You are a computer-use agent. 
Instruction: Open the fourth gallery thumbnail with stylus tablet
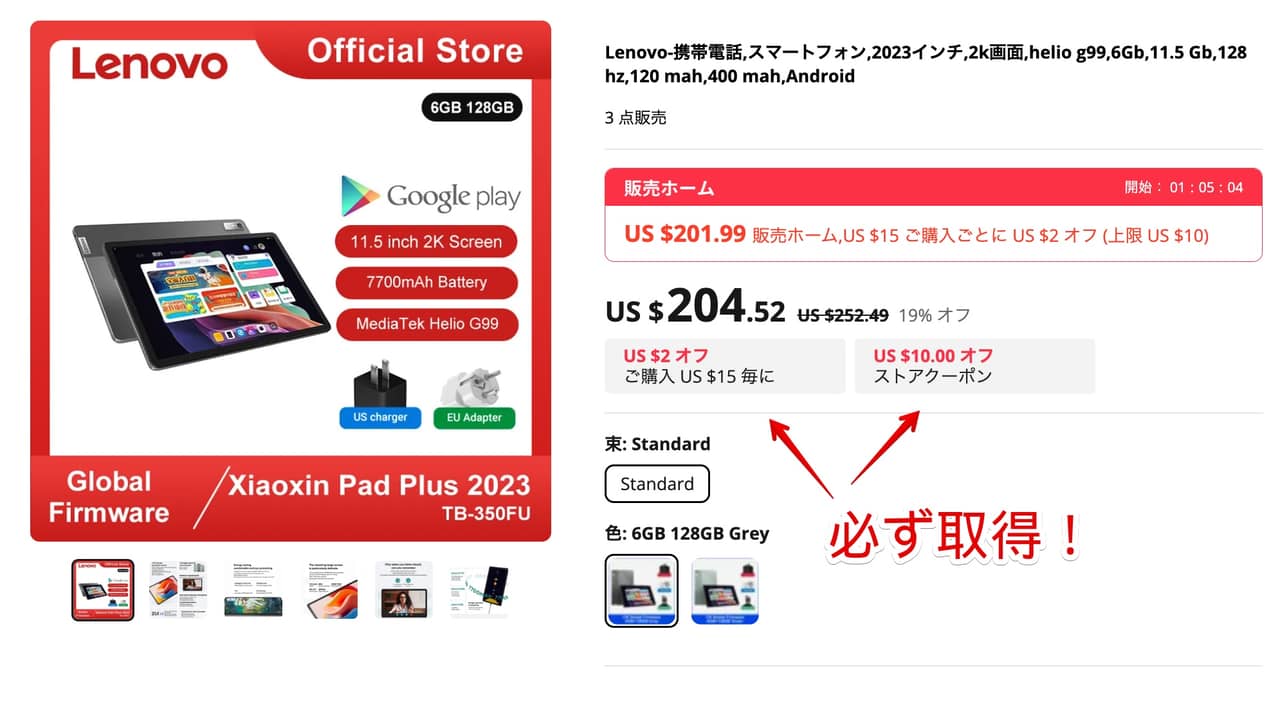[330, 590]
